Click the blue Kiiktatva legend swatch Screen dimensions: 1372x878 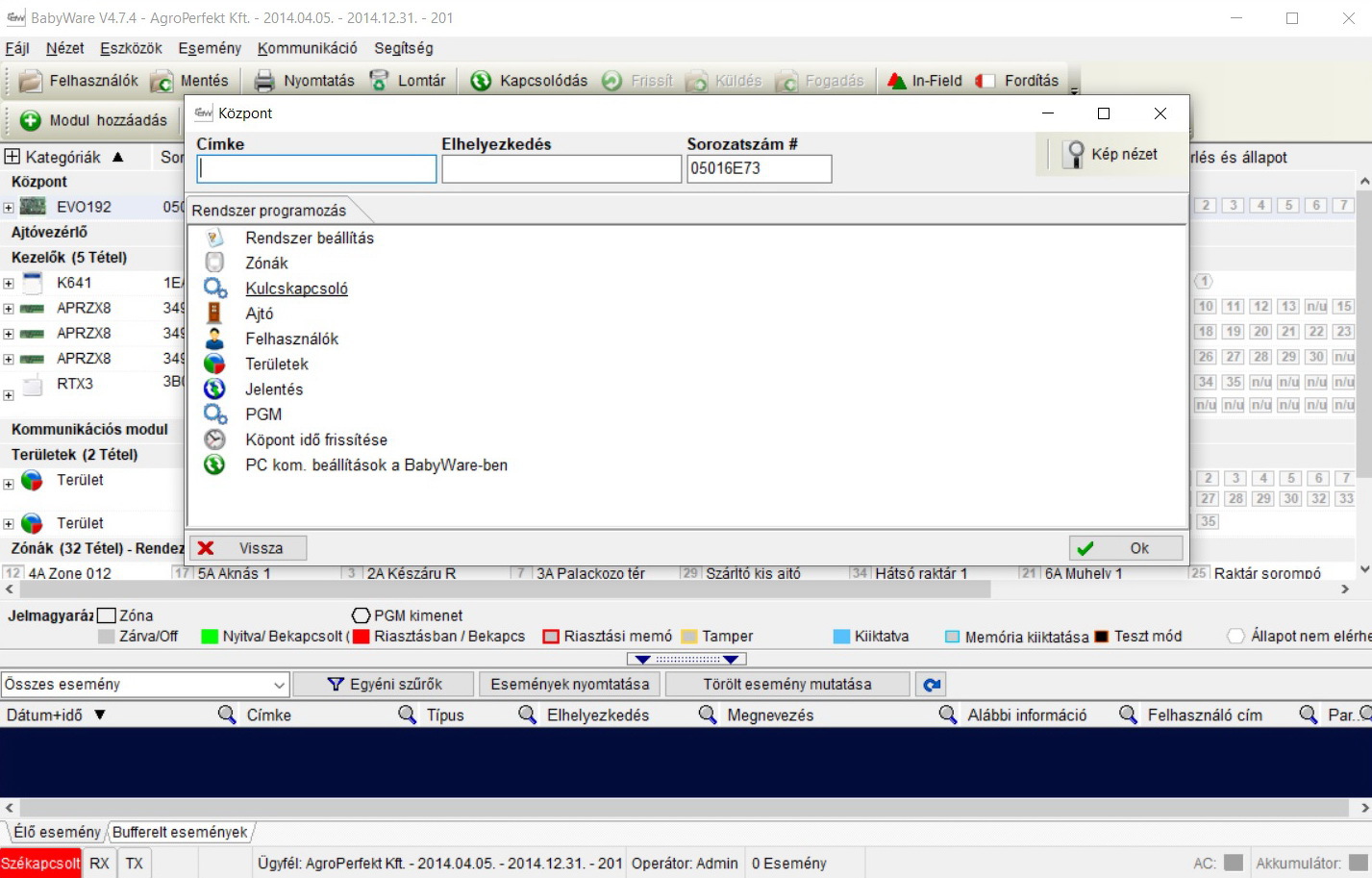841,637
